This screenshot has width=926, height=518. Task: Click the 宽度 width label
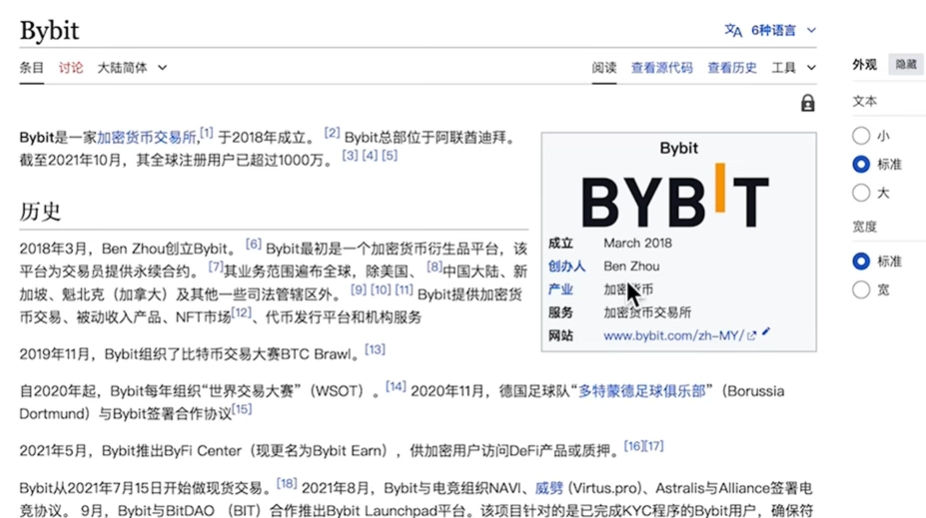coord(865,226)
